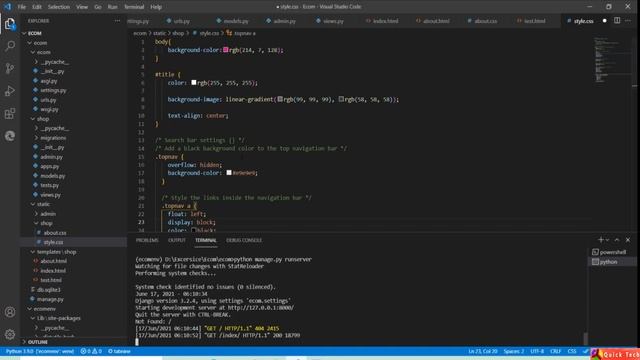The height and width of the screenshot is (360, 640).
Task: Open the launch profile dropdown next to new terminal
Action: (607, 240)
